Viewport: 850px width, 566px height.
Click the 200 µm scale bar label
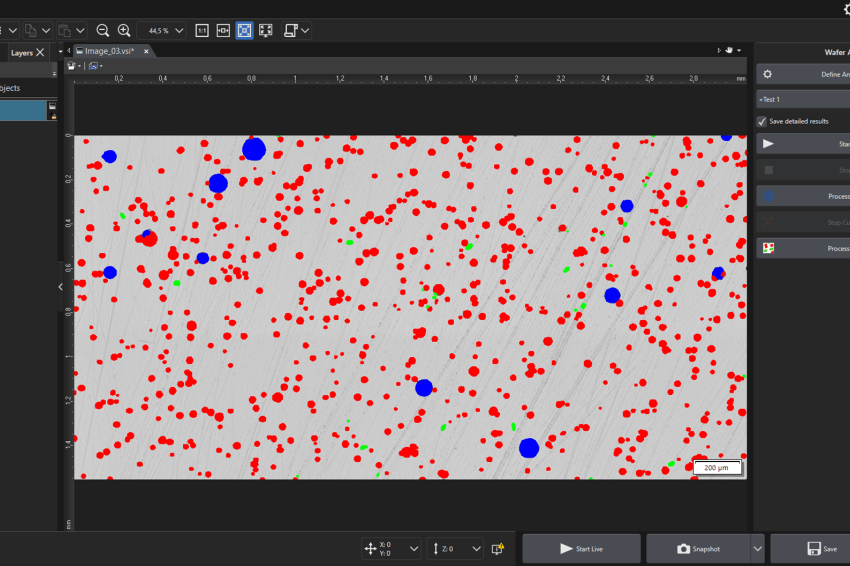pos(717,467)
